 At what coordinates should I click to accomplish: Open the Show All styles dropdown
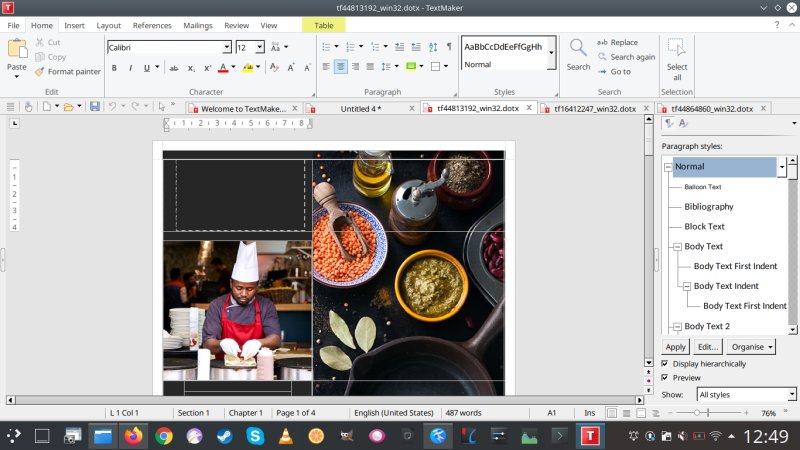pyautogui.click(x=792, y=394)
